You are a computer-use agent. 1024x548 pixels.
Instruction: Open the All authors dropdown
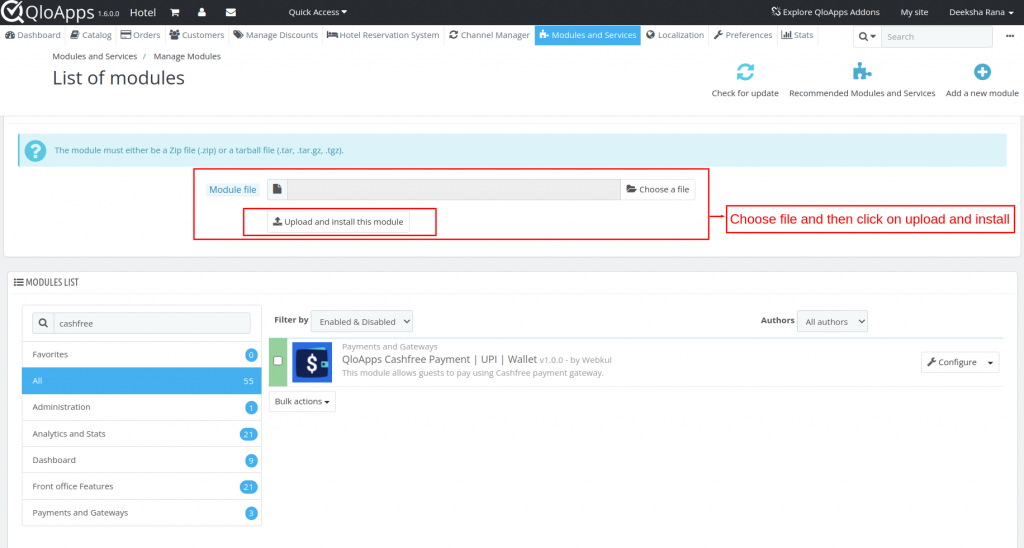click(832, 321)
